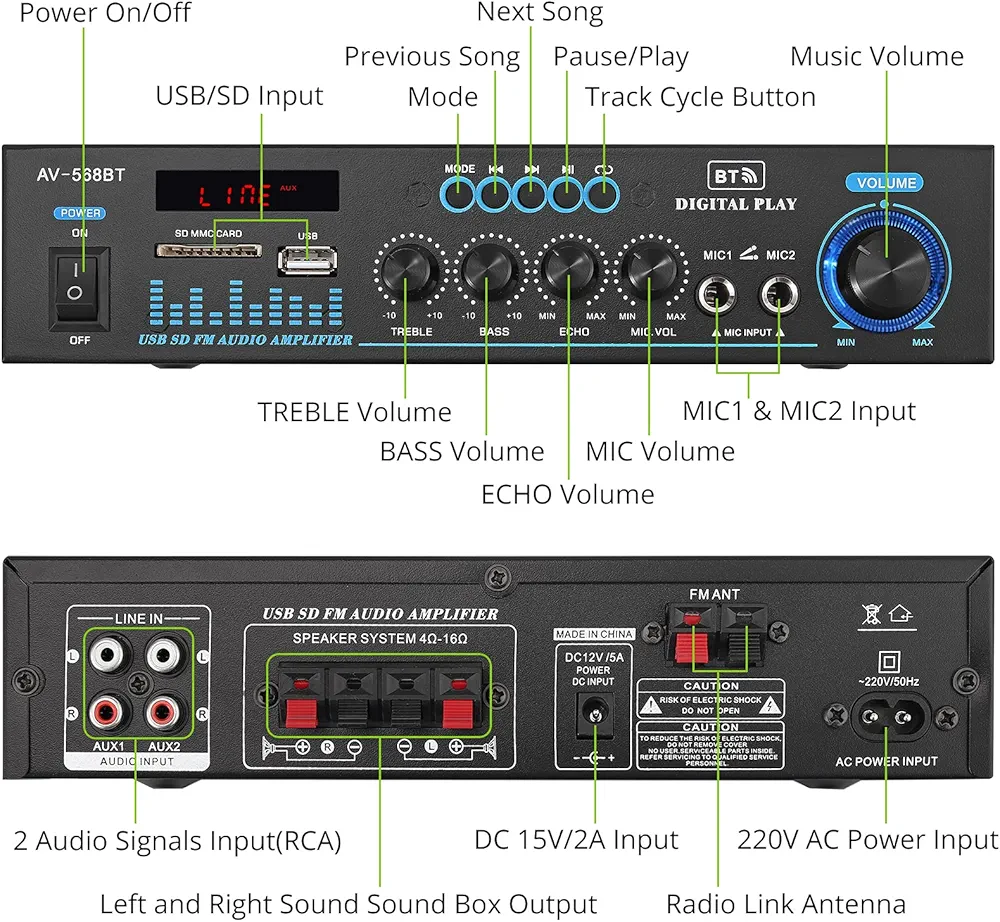
Task: Click the red LINE LED display
Action: 246,193
